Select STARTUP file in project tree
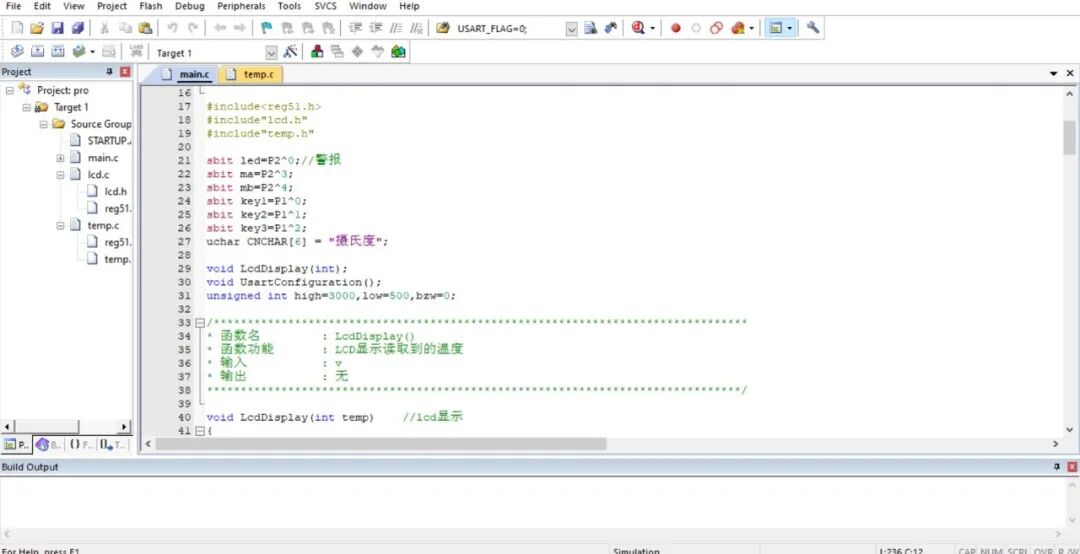This screenshot has height=554, width=1080. [x=100, y=141]
